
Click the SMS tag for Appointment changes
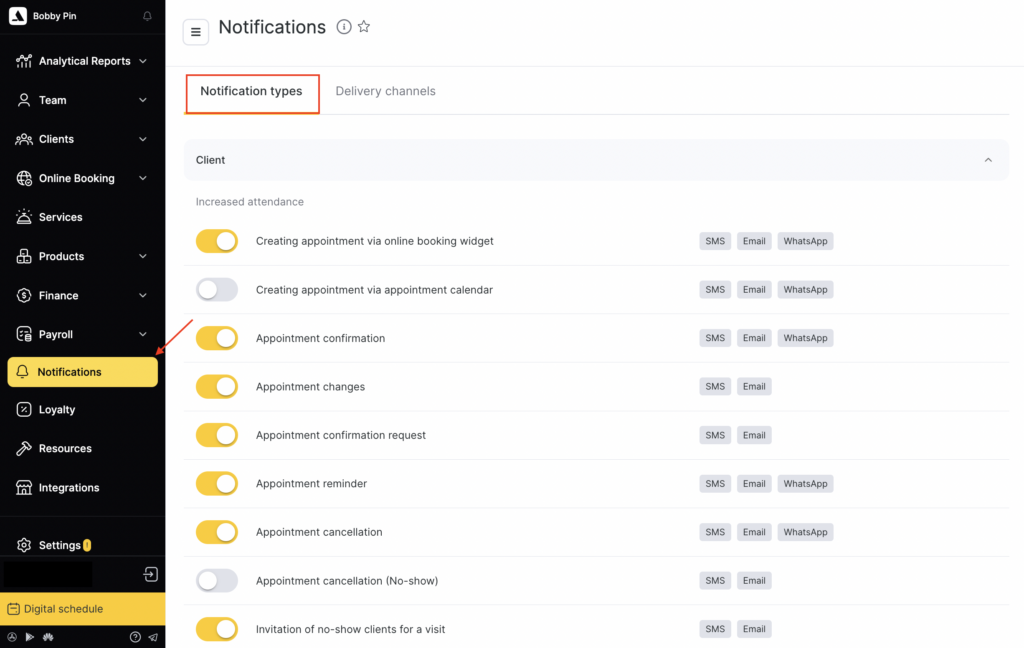point(715,387)
